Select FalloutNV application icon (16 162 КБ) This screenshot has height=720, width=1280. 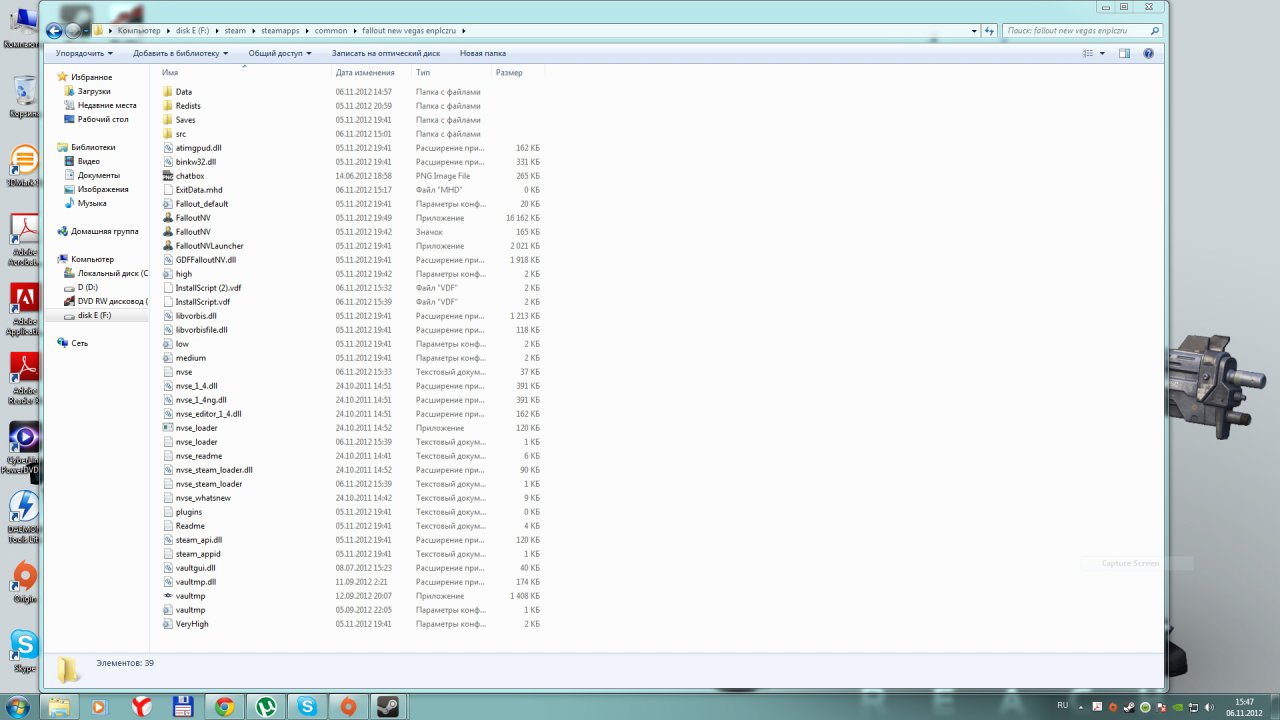click(167, 218)
